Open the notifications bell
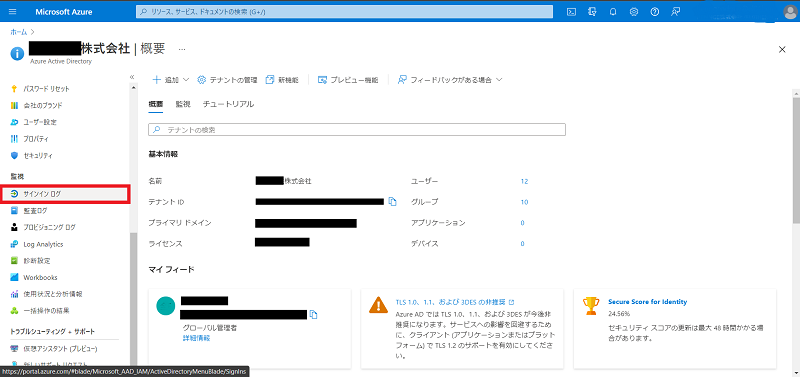The height and width of the screenshot is (377, 800). (x=613, y=12)
